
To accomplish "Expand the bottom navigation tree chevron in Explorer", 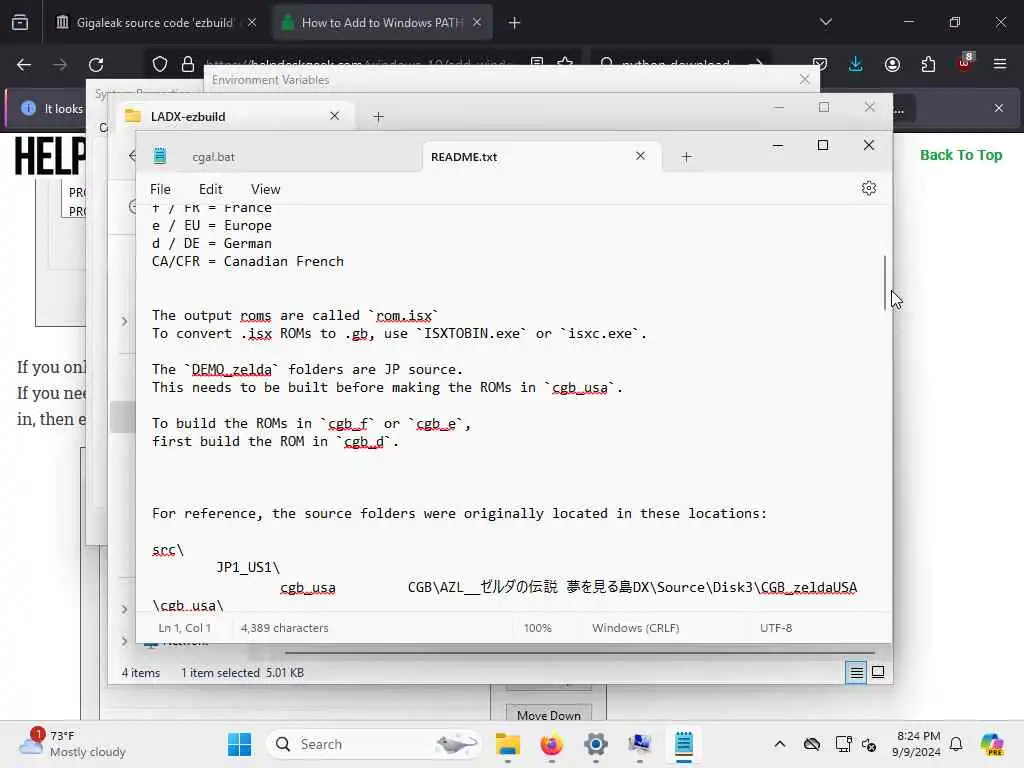I will tap(124, 641).
